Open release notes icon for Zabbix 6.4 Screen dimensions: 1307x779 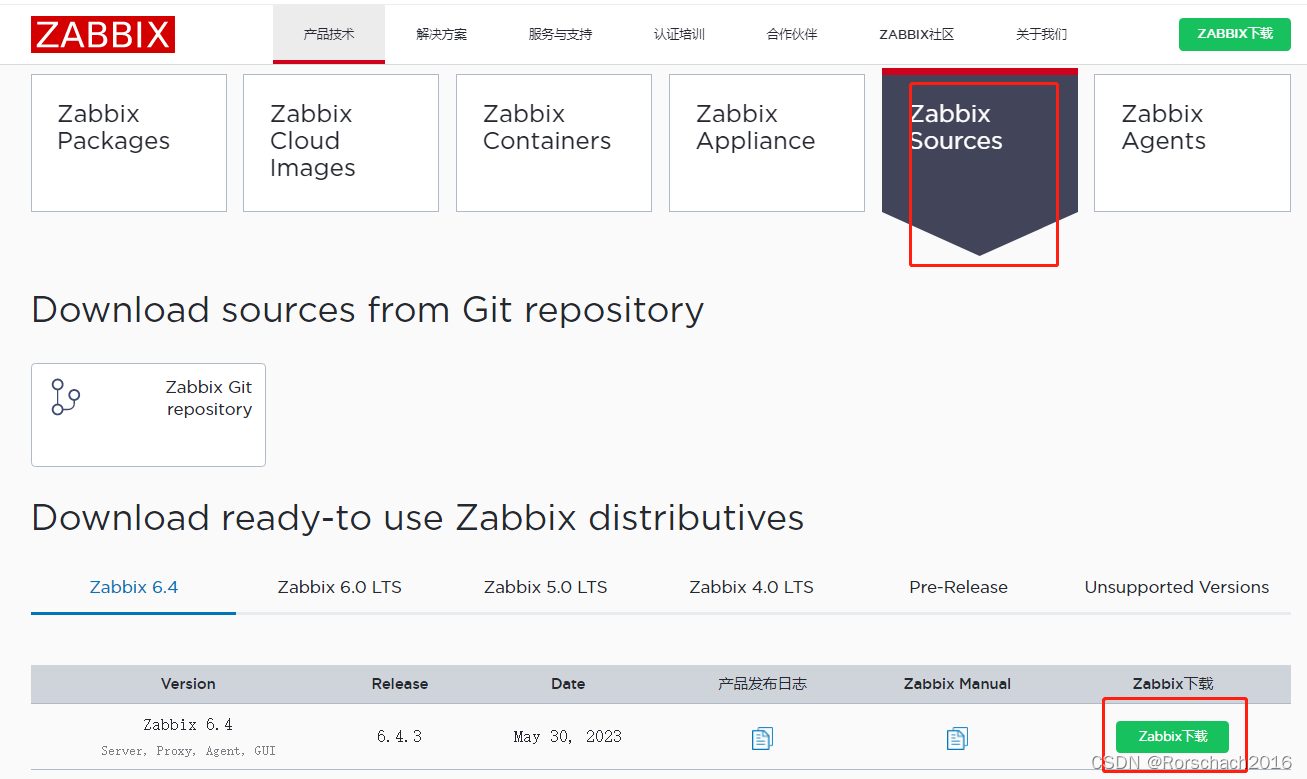pos(762,738)
